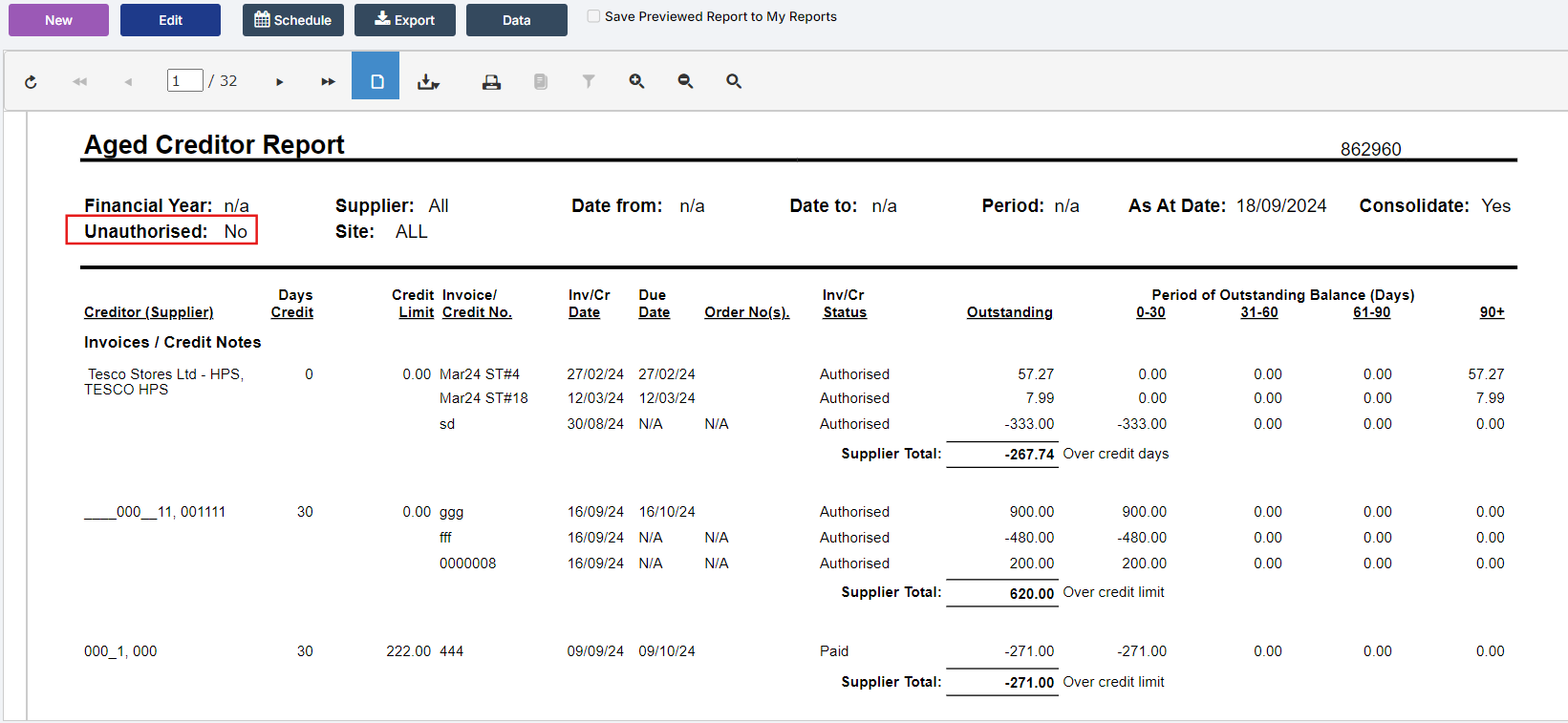Jump to last page of the report
Screen dimensions: 1568x723
point(328,82)
